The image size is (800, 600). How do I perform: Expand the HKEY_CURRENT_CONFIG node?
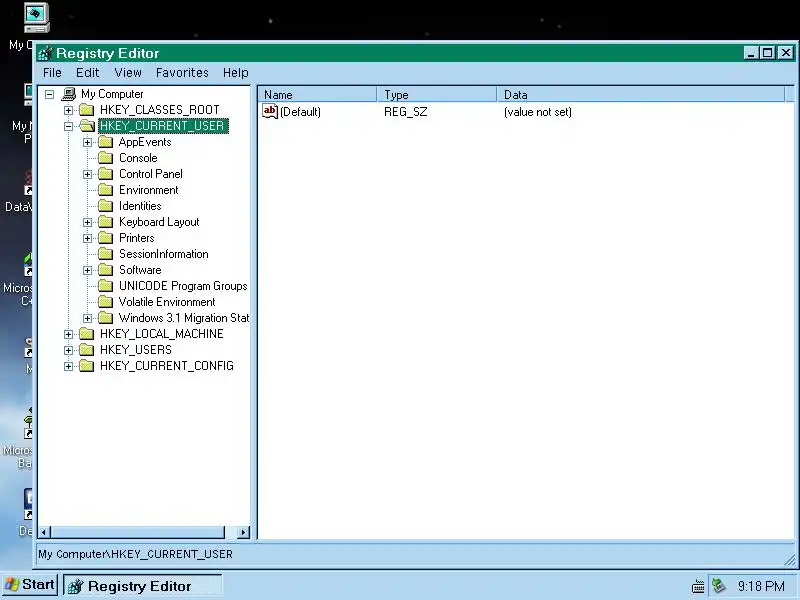pyautogui.click(x=68, y=366)
